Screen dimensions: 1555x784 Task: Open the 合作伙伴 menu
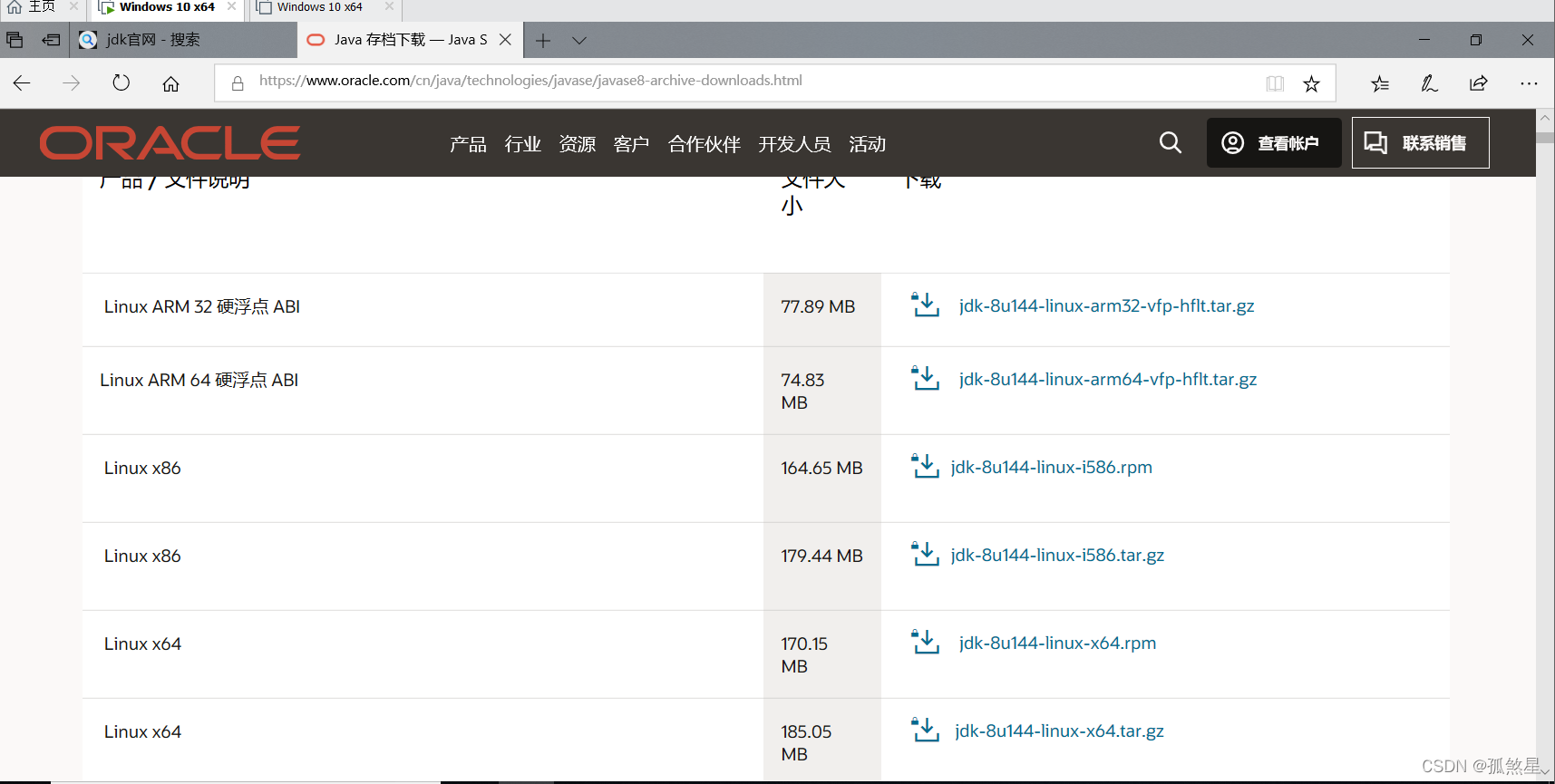(x=704, y=144)
